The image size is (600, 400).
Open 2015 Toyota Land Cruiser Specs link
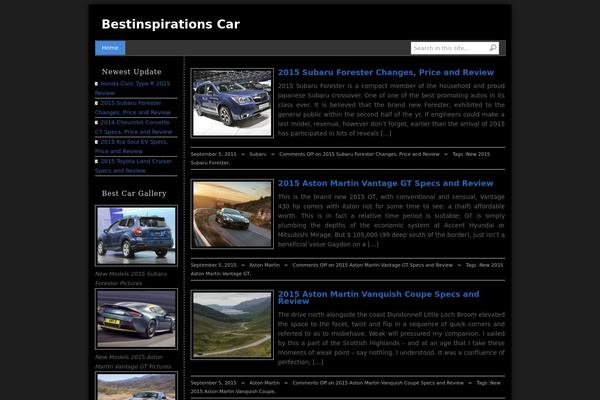click(x=134, y=166)
